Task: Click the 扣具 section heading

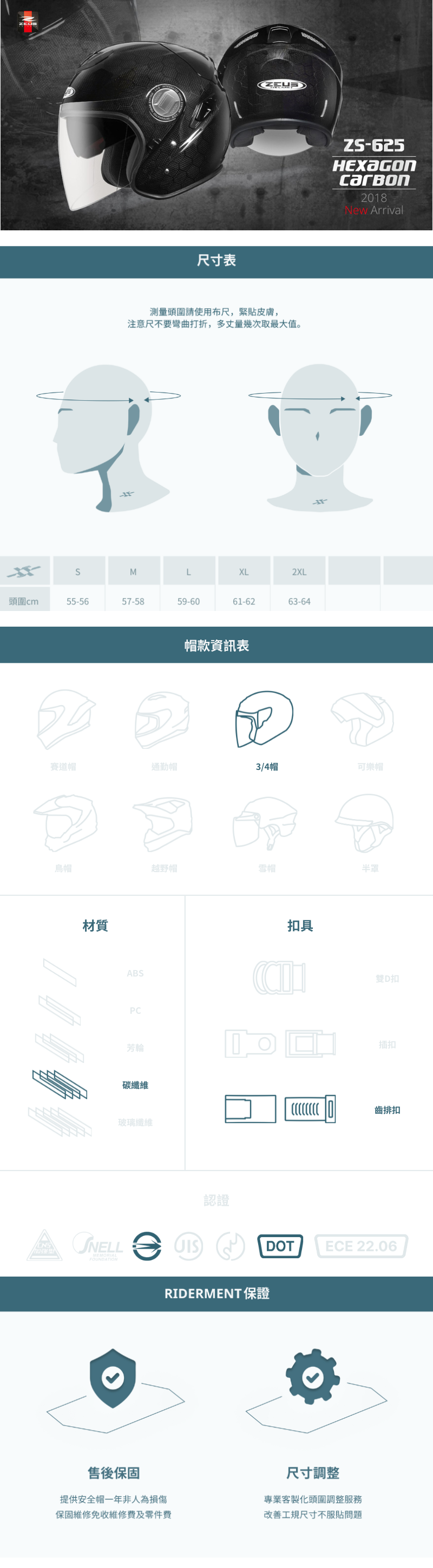Action: 300,925
